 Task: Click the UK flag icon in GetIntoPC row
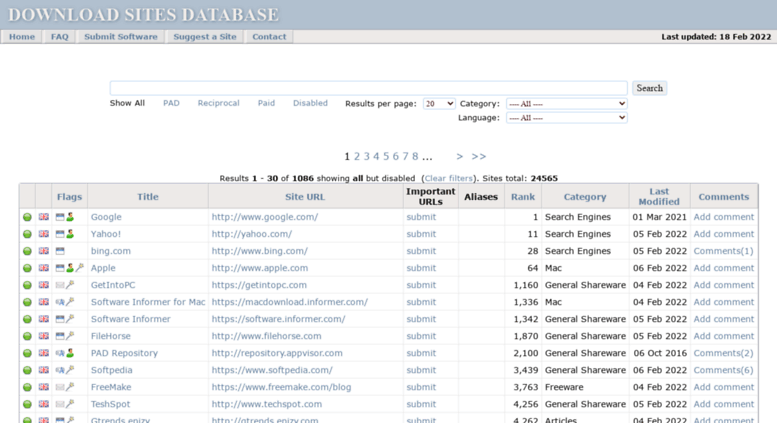pyautogui.click(x=44, y=285)
